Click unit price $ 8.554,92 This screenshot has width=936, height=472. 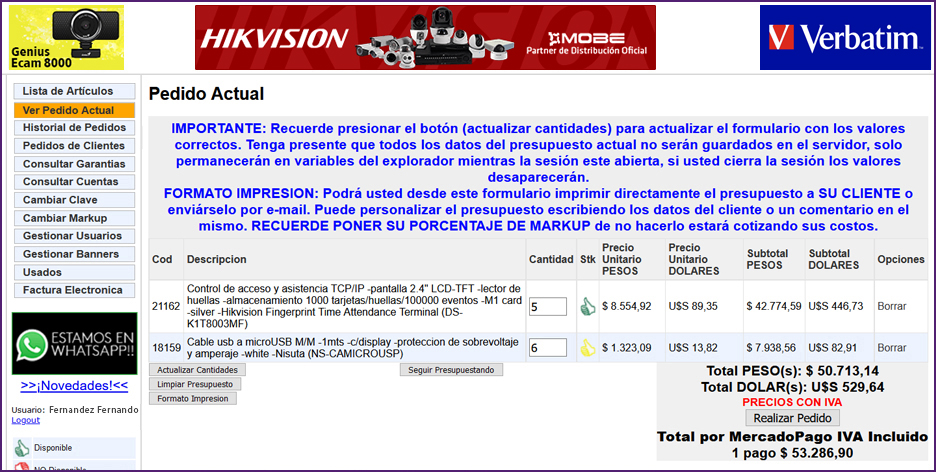tap(626, 307)
